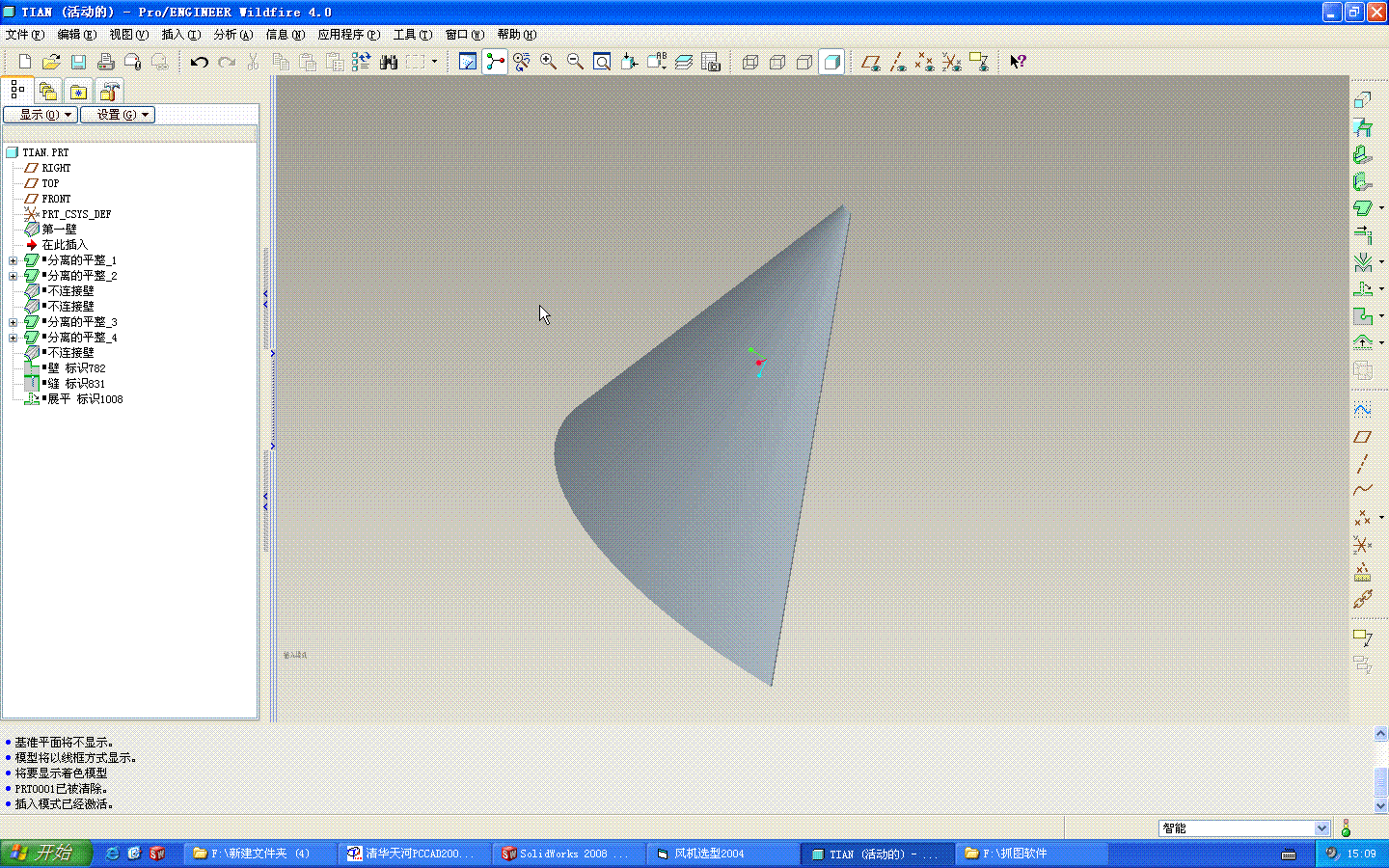Click the Open folder icon
1389x868 pixels.
click(x=51, y=62)
